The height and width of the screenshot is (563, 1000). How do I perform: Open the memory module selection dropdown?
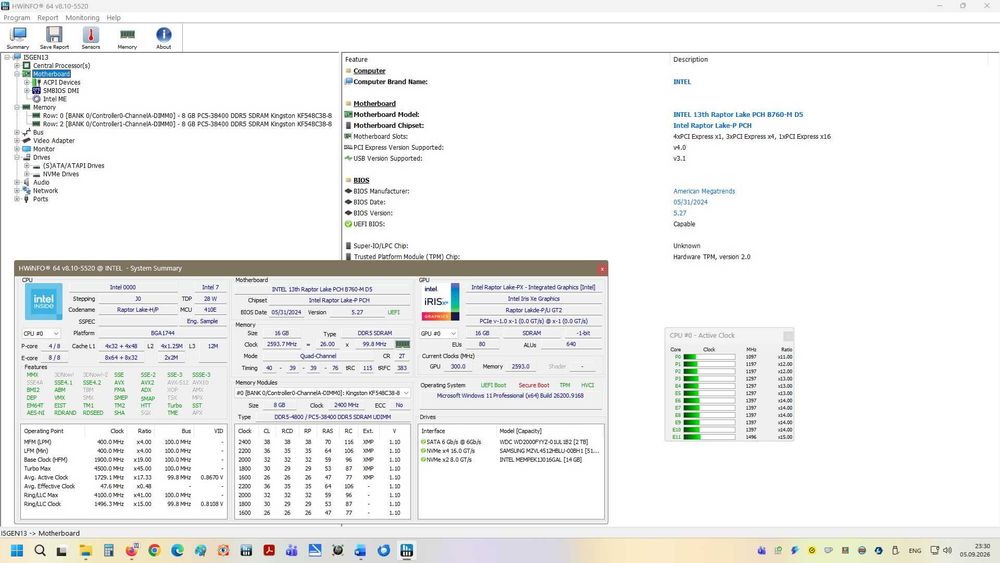click(322, 393)
